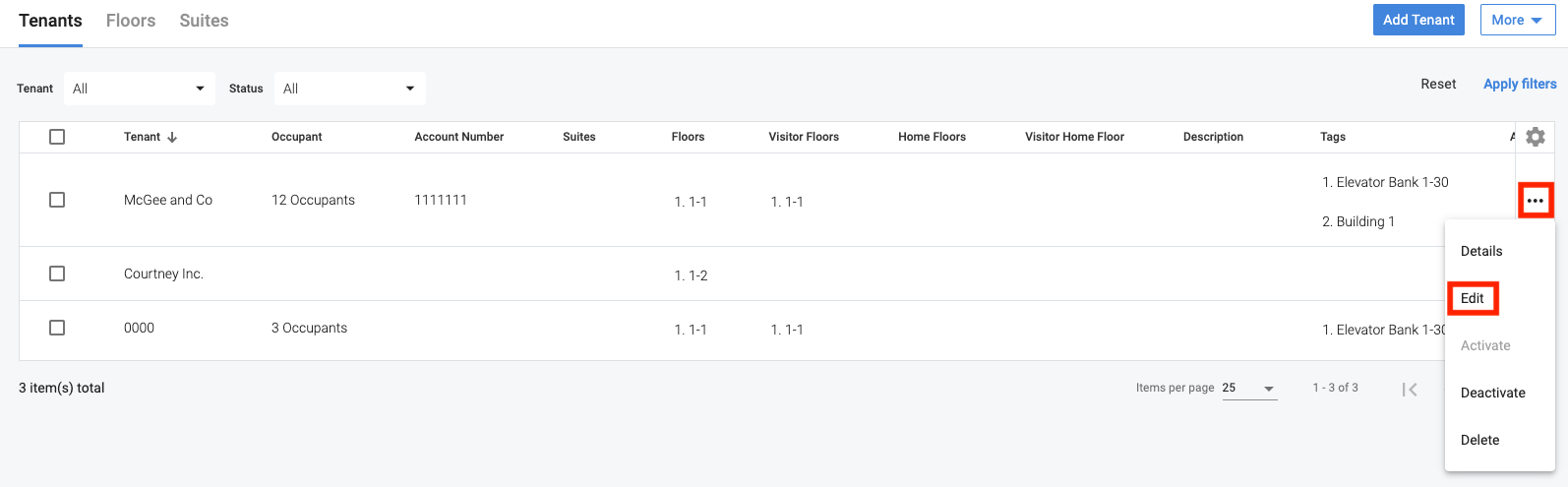Click the Add Tenant button
The width and height of the screenshot is (1568, 487).
1418,20
